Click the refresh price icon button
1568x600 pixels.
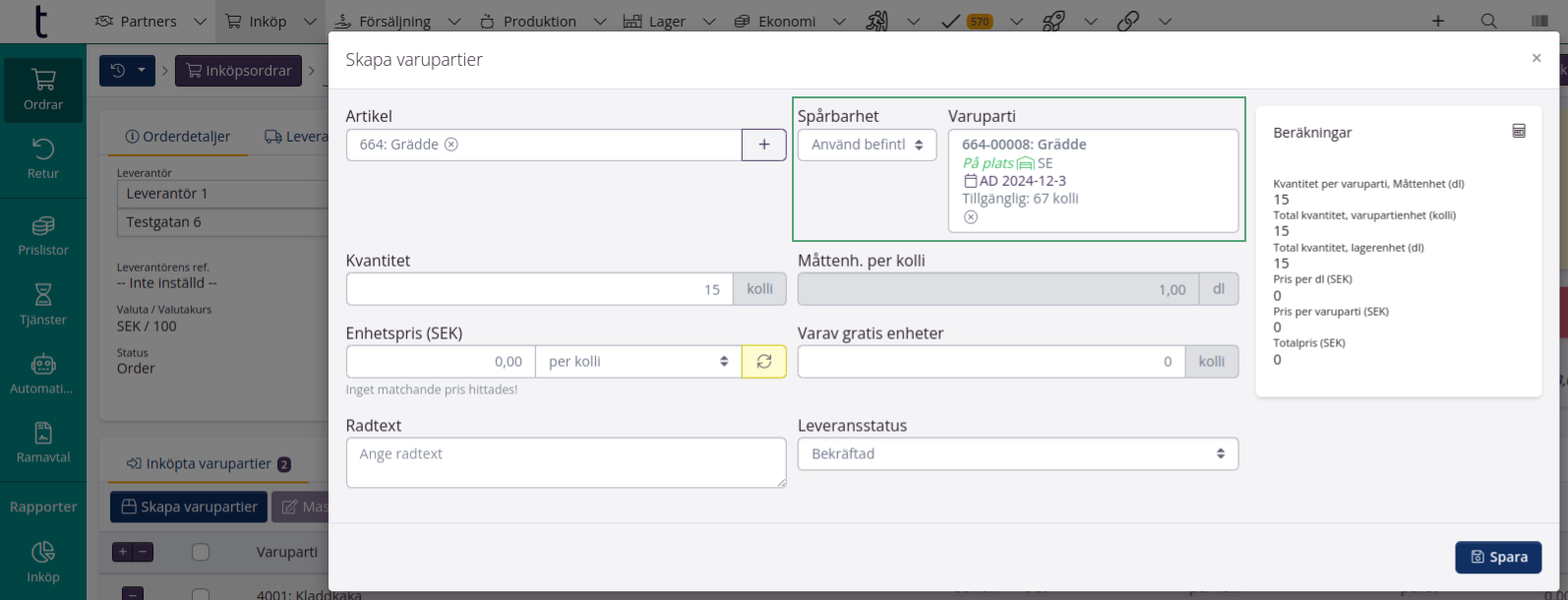(763, 362)
